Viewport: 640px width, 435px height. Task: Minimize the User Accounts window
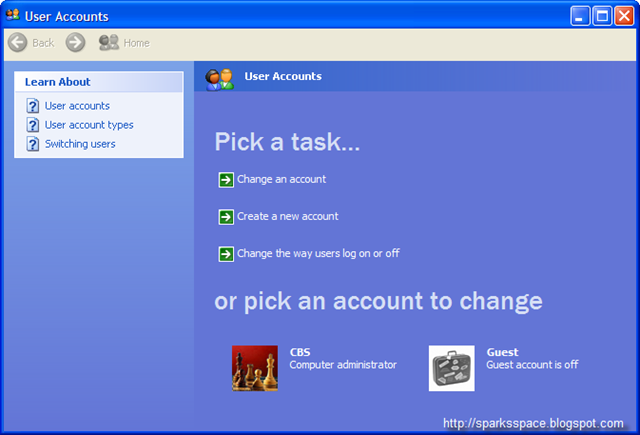(580, 16)
